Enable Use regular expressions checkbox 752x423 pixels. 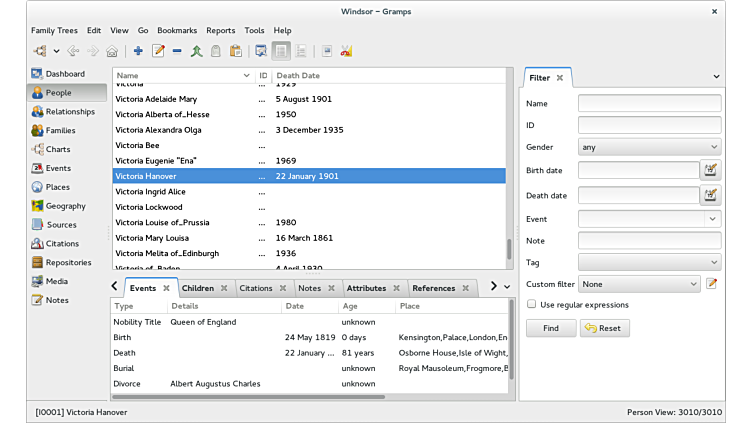coord(531,304)
